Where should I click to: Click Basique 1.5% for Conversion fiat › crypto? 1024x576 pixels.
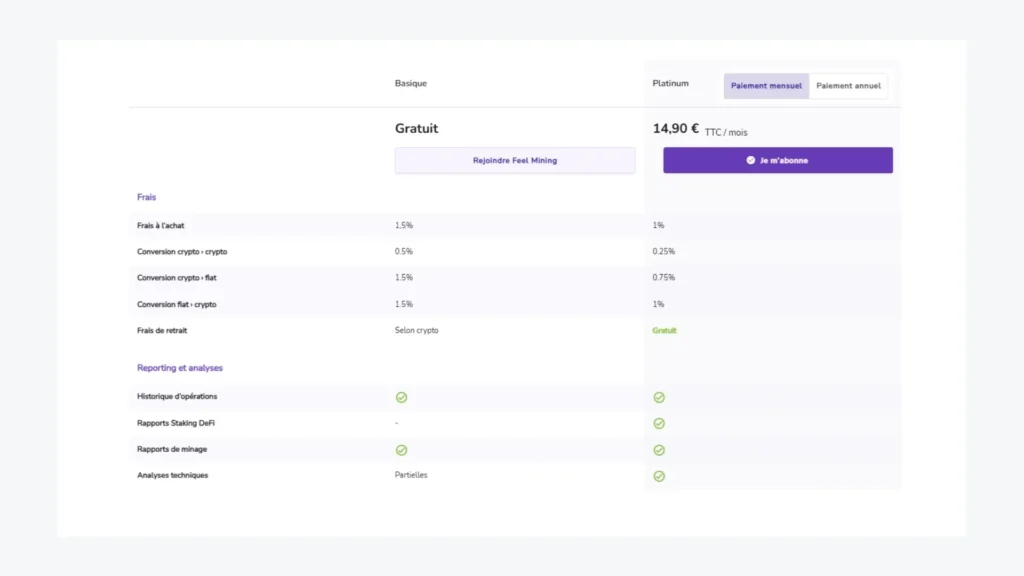tap(404, 304)
